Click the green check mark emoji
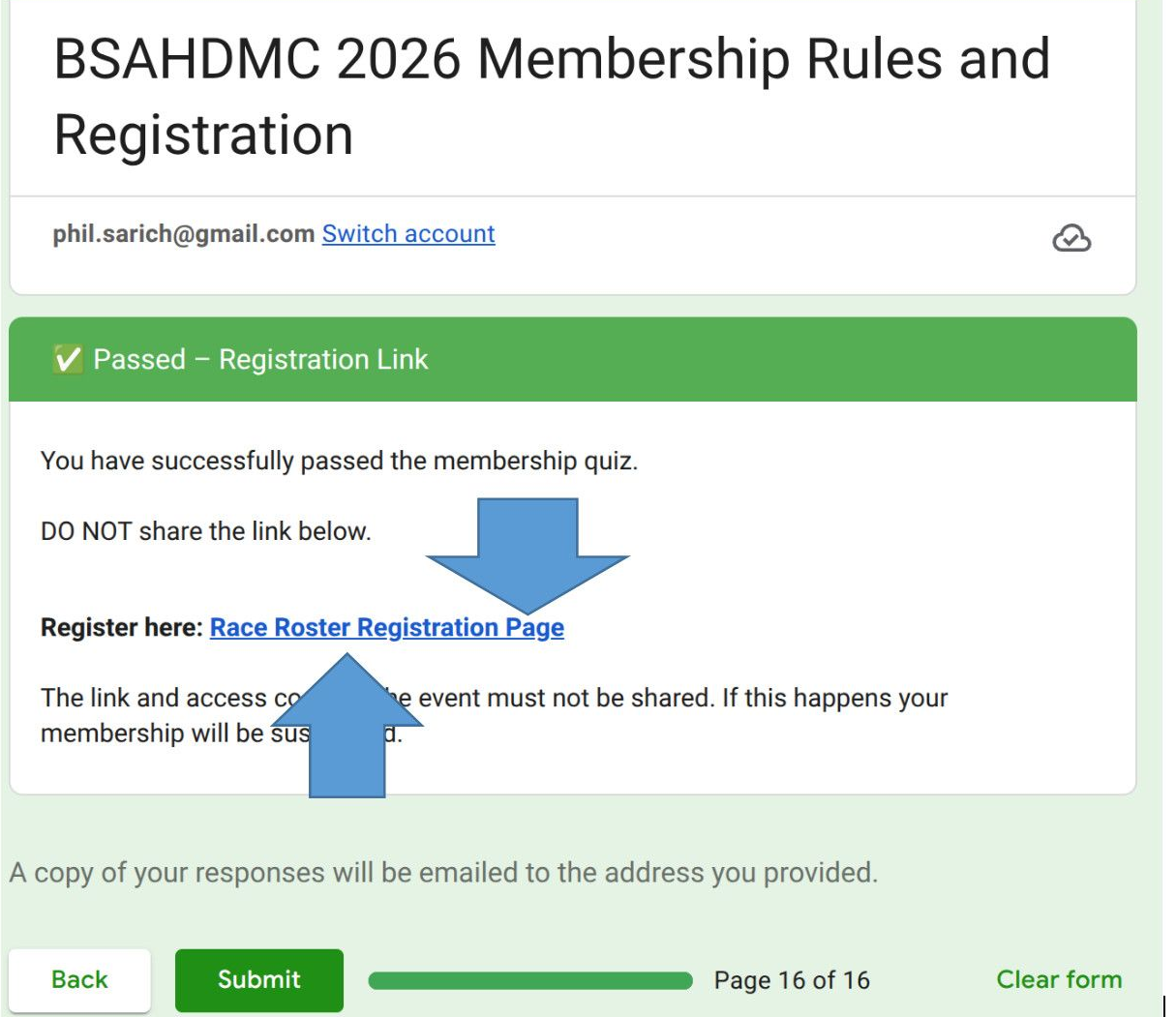1176x1017 pixels. pos(67,360)
